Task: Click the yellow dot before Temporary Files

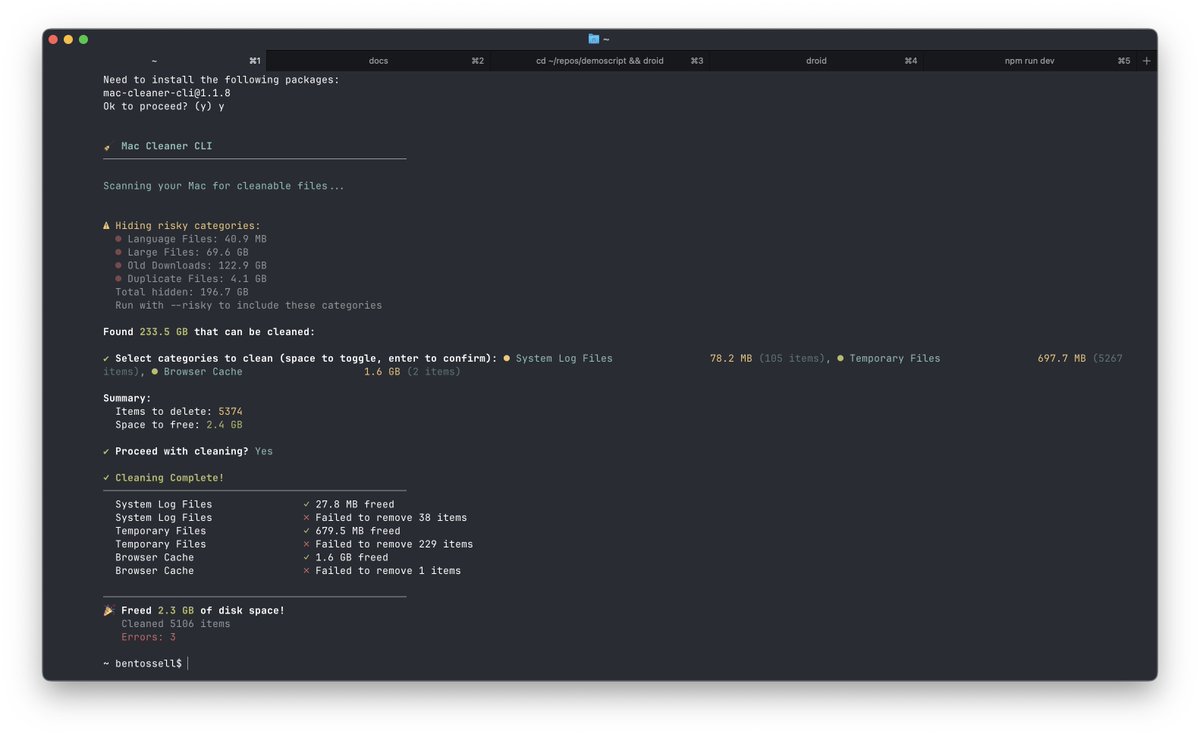Action: pyautogui.click(x=841, y=358)
